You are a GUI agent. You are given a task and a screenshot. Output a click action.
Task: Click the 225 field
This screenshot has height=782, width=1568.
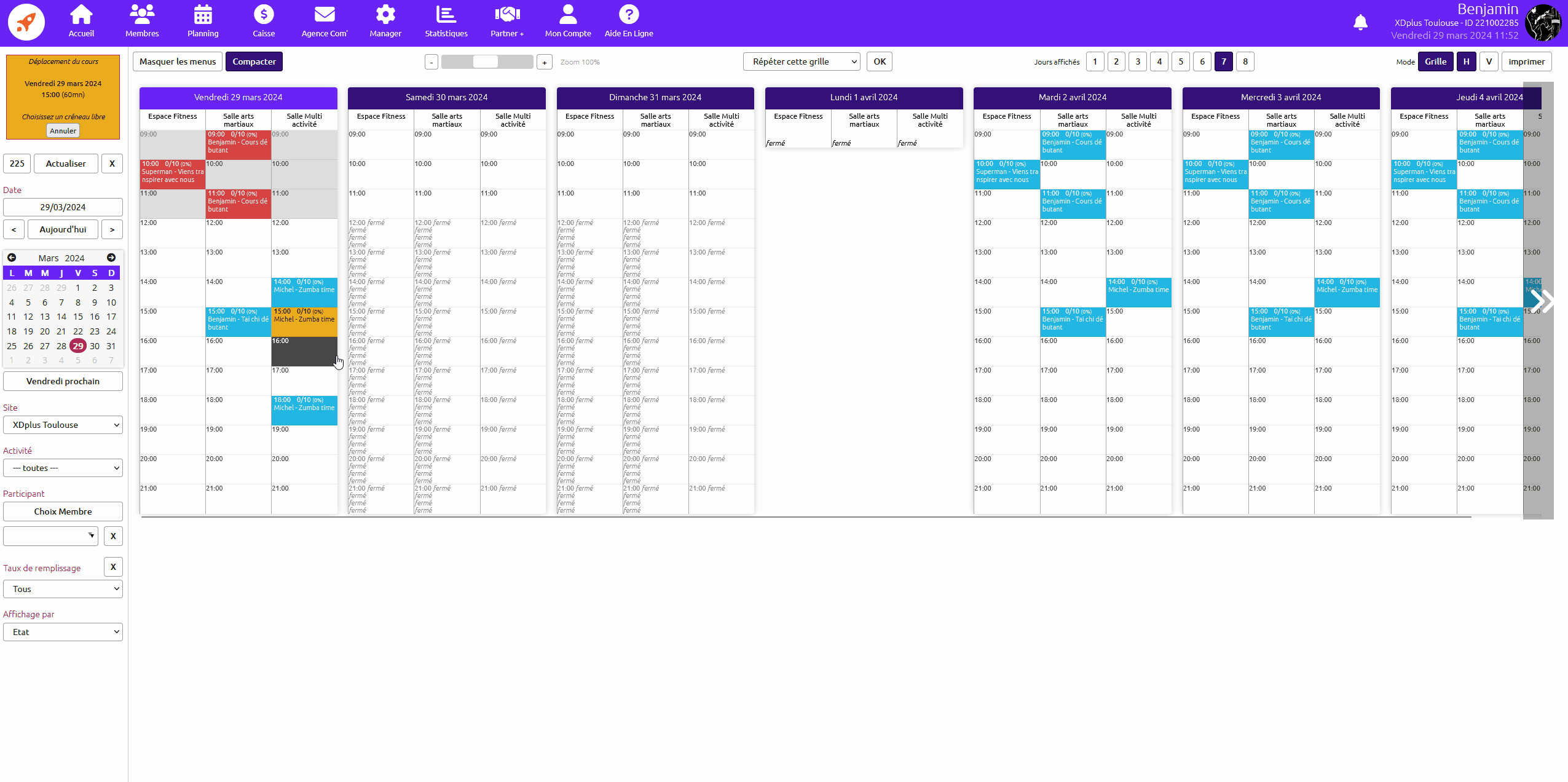17,164
